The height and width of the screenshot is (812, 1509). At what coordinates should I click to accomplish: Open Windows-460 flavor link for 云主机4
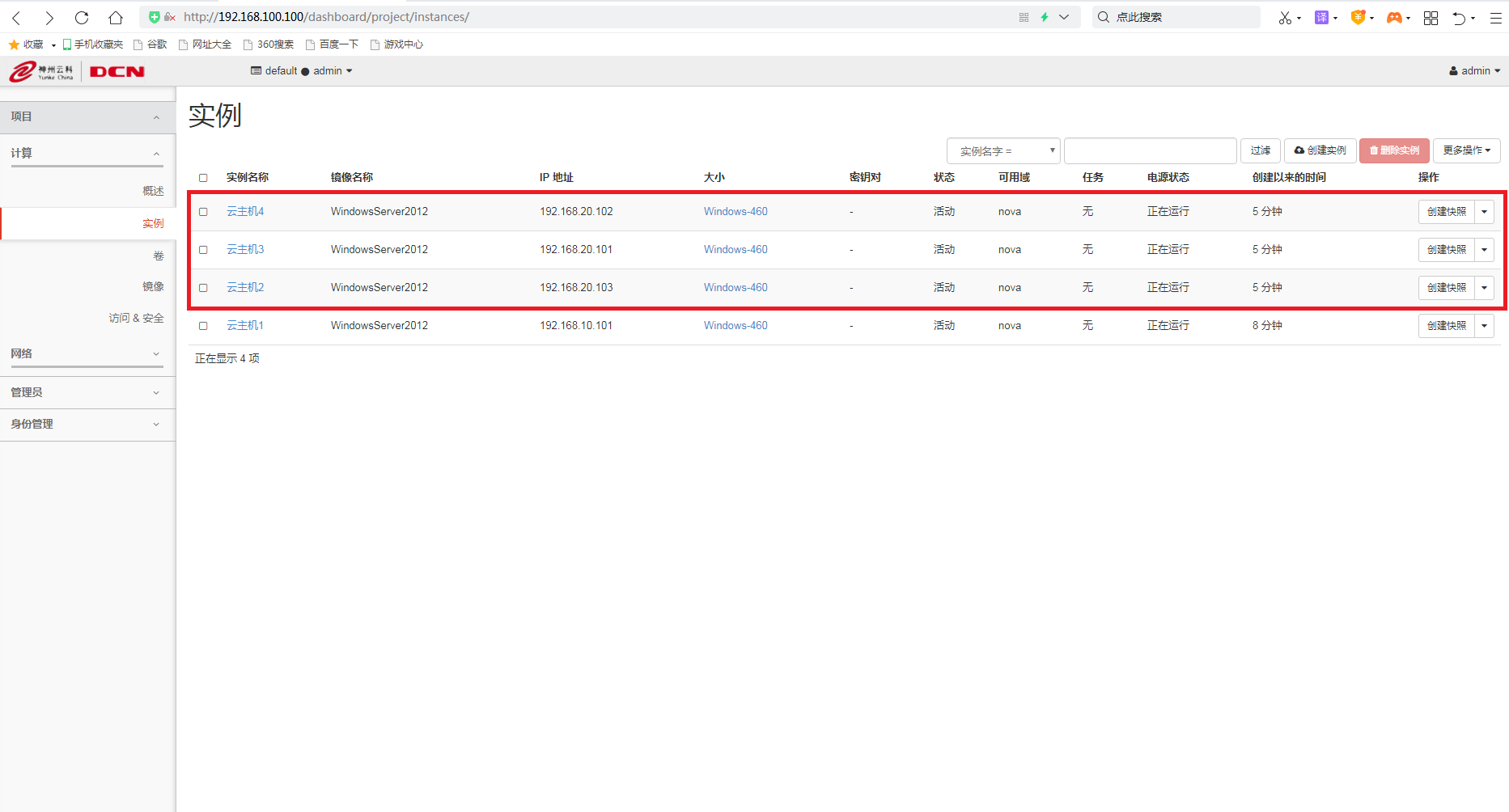tap(735, 212)
